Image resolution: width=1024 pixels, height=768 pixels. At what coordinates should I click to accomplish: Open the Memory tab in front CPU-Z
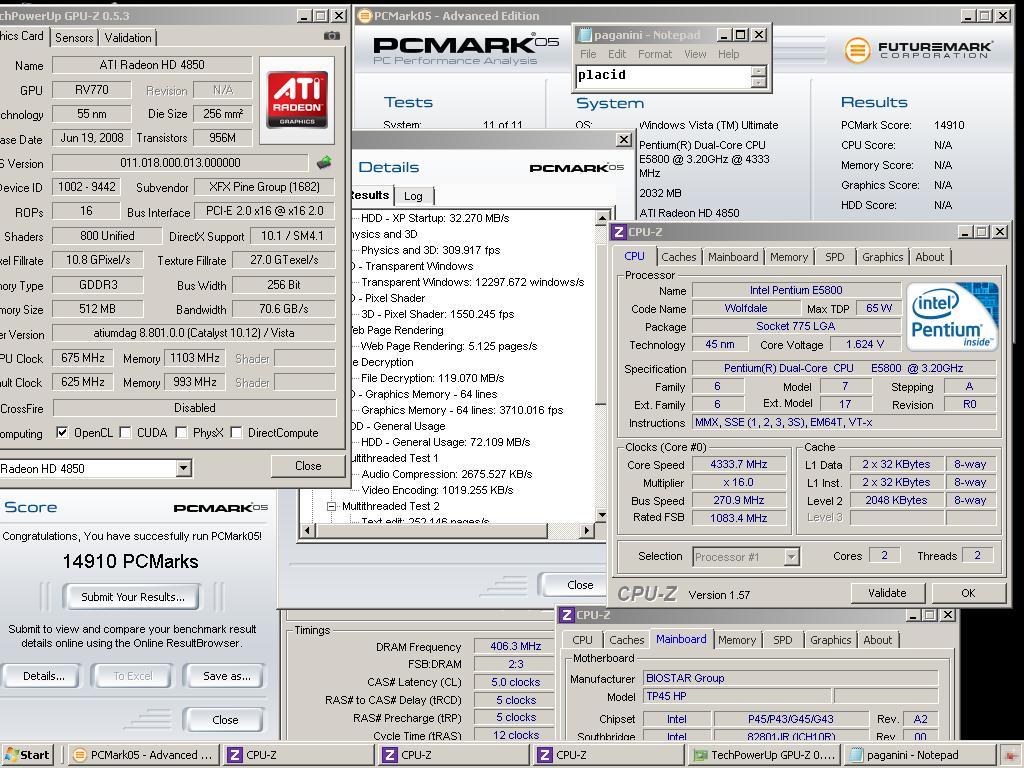pos(789,257)
